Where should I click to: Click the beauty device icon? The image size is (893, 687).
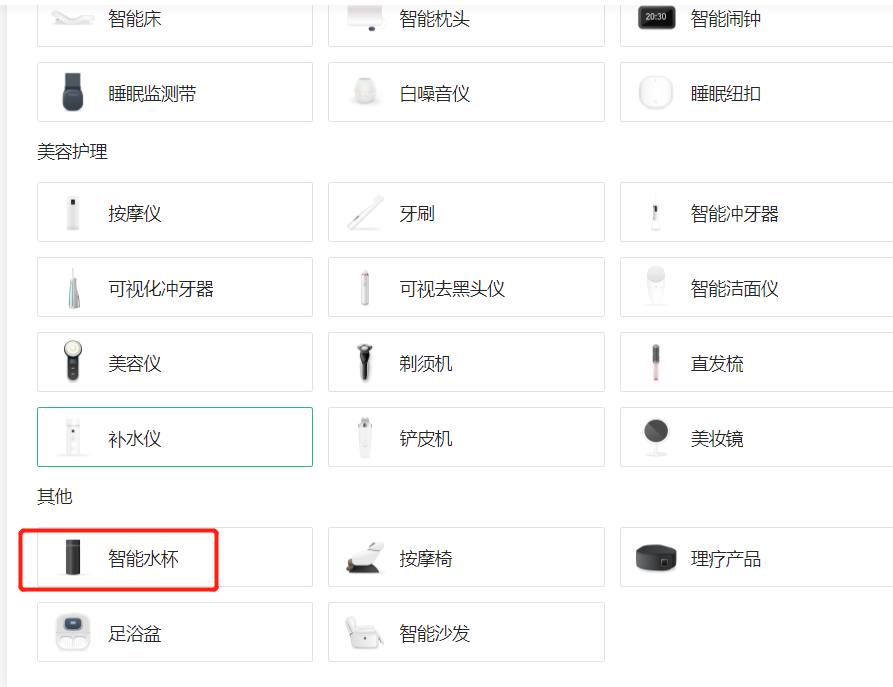click(73, 363)
